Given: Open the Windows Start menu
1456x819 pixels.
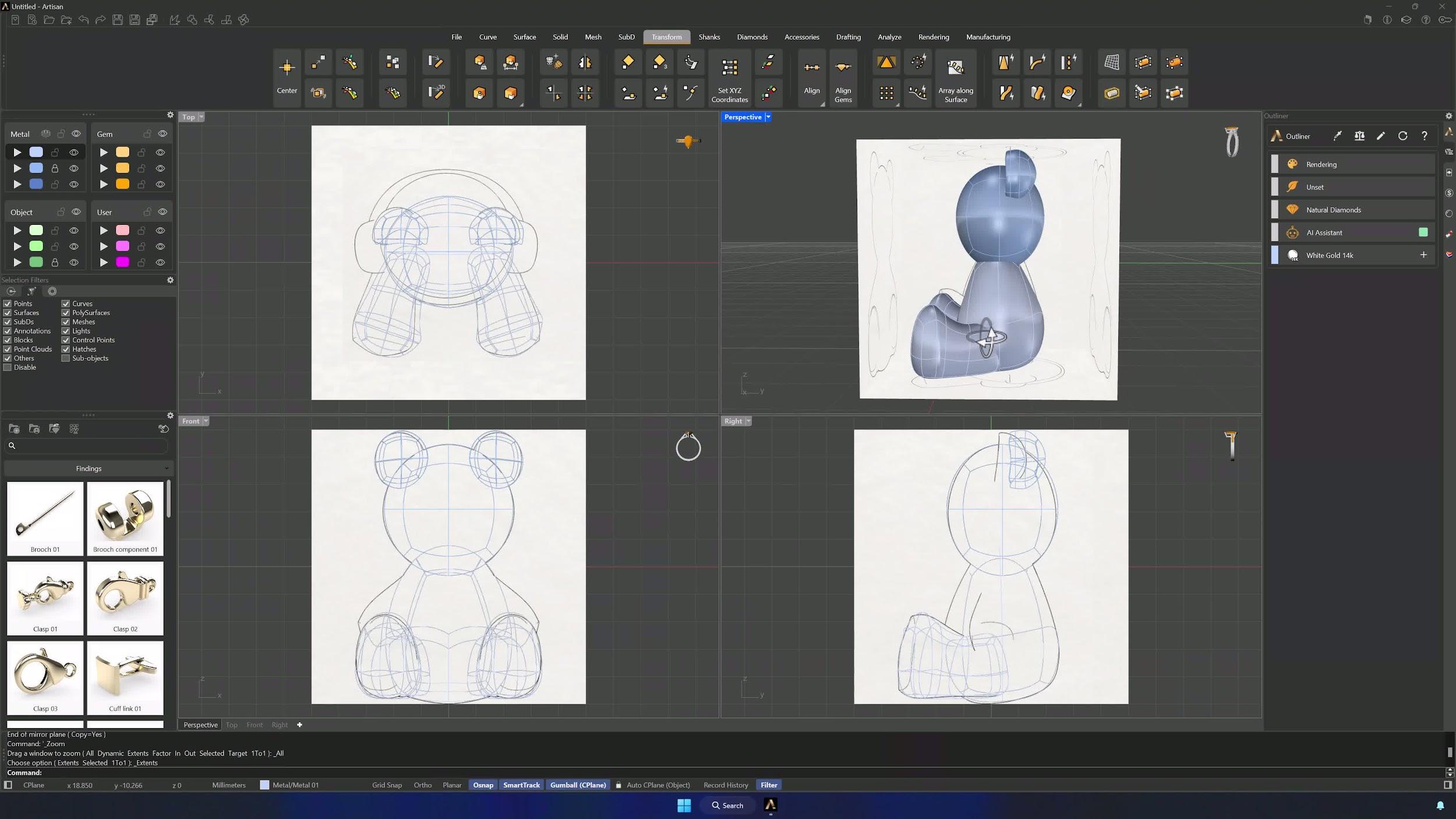Looking at the screenshot, I should (x=684, y=805).
